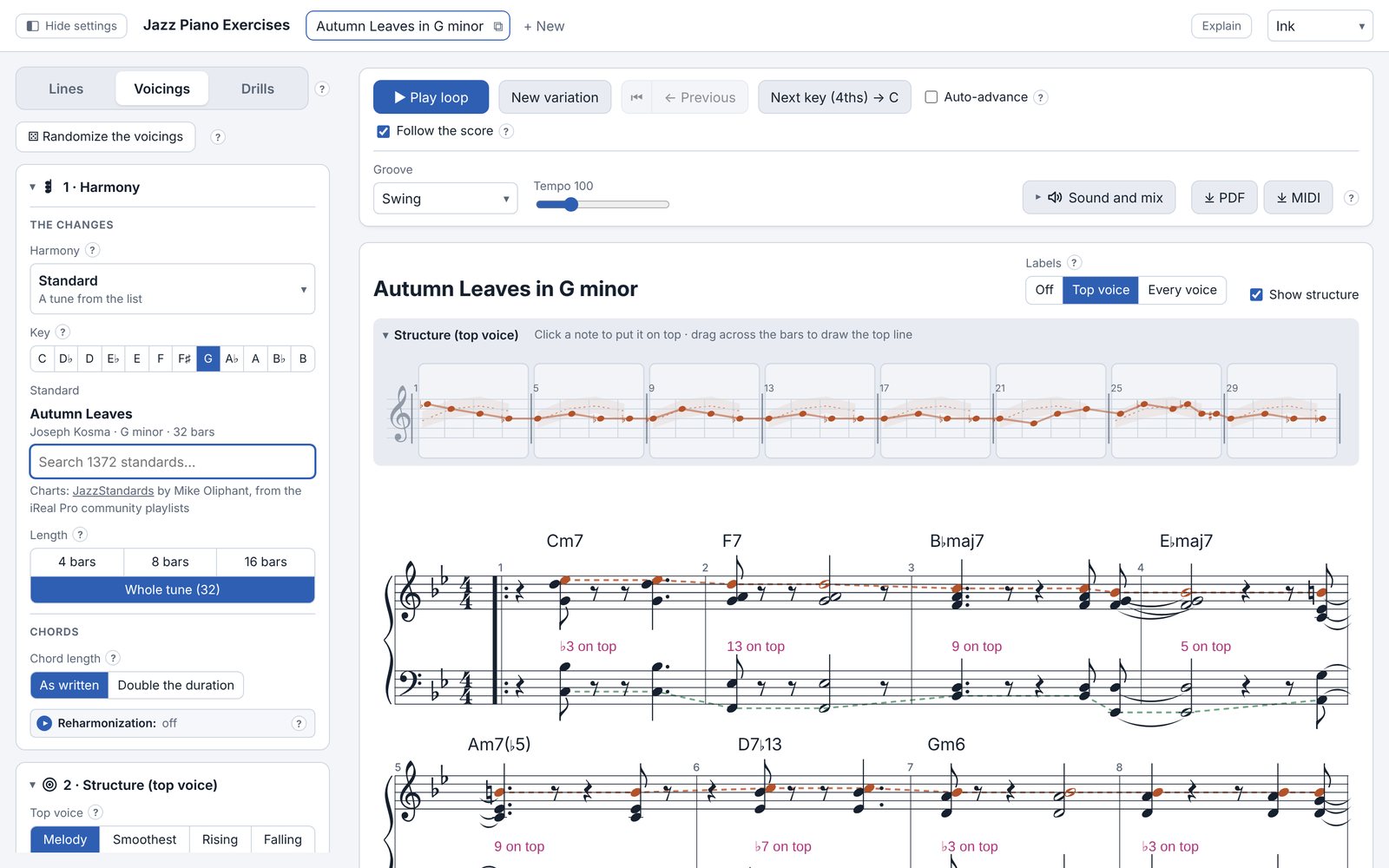
Task: Click the Search standards input field
Action: pyautogui.click(x=173, y=462)
